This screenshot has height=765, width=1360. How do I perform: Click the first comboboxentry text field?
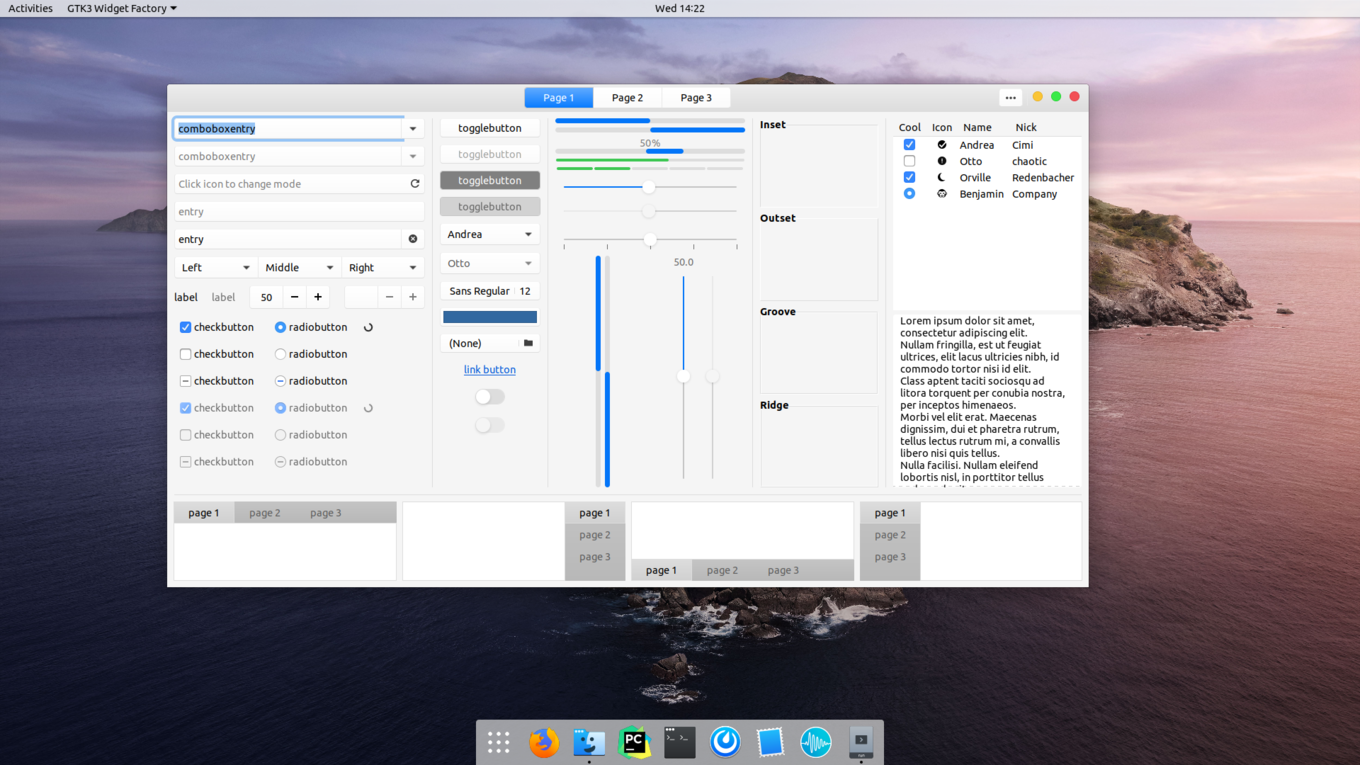pos(288,129)
